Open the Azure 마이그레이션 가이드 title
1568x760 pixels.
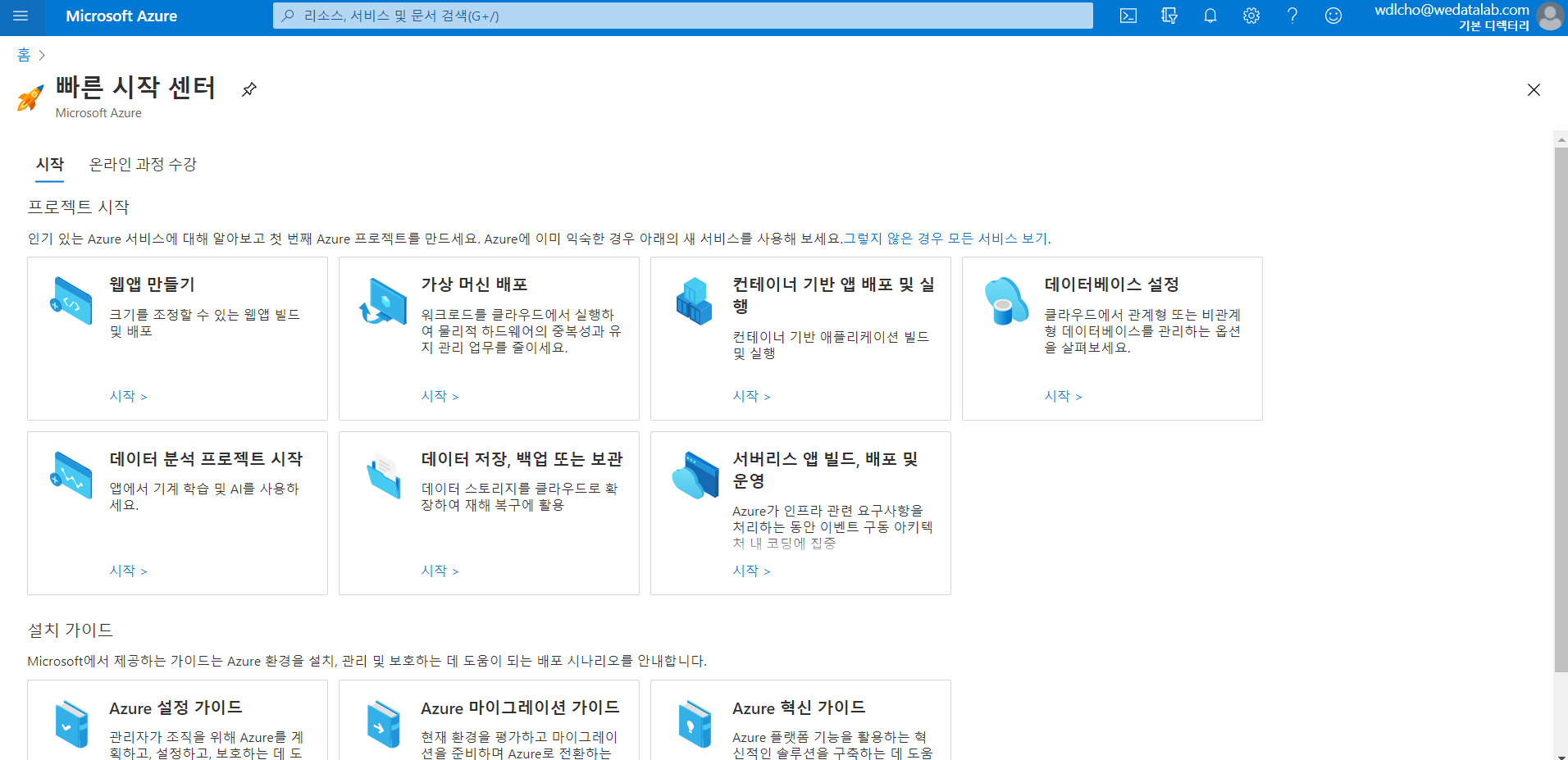[521, 708]
